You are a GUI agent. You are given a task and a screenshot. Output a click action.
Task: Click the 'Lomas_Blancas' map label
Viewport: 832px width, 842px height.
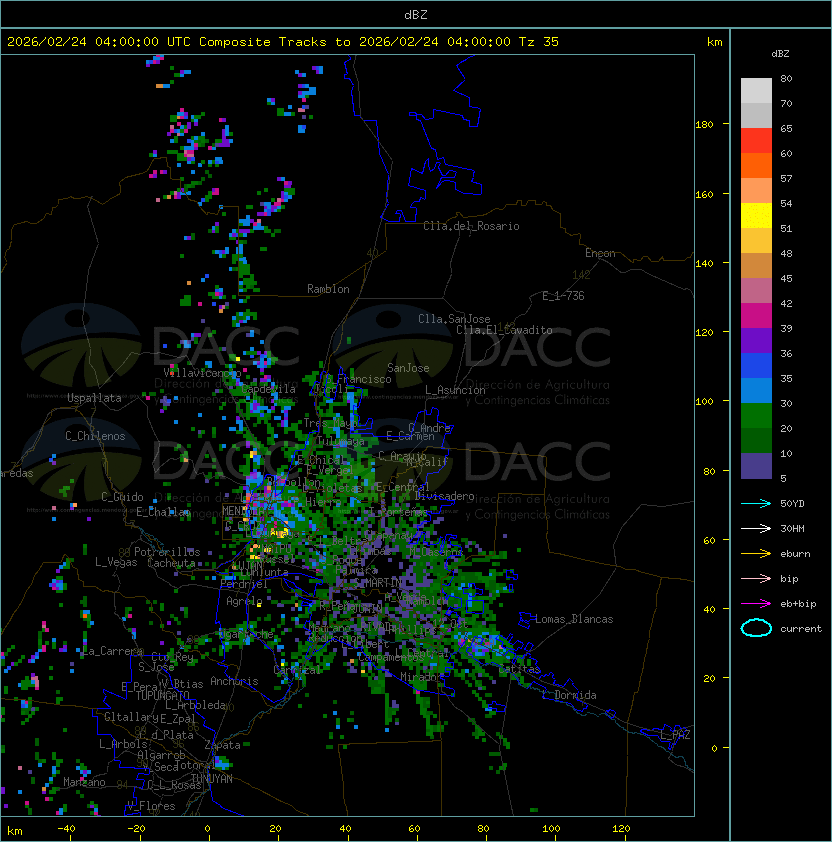pos(574,619)
